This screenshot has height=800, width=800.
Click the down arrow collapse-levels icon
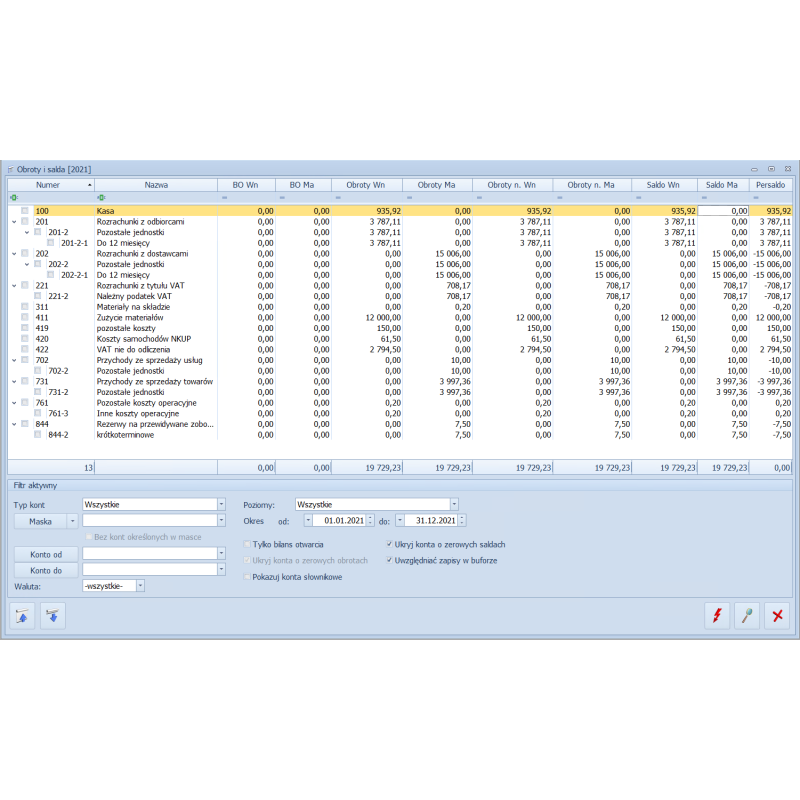click(x=52, y=616)
